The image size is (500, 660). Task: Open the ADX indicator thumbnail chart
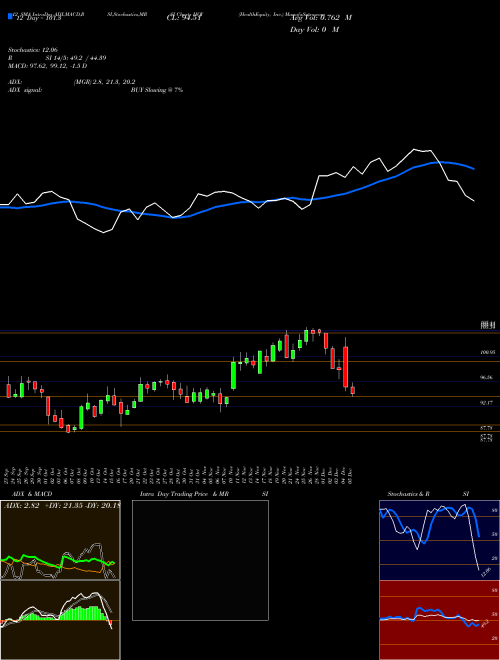pyautogui.click(x=60, y=540)
